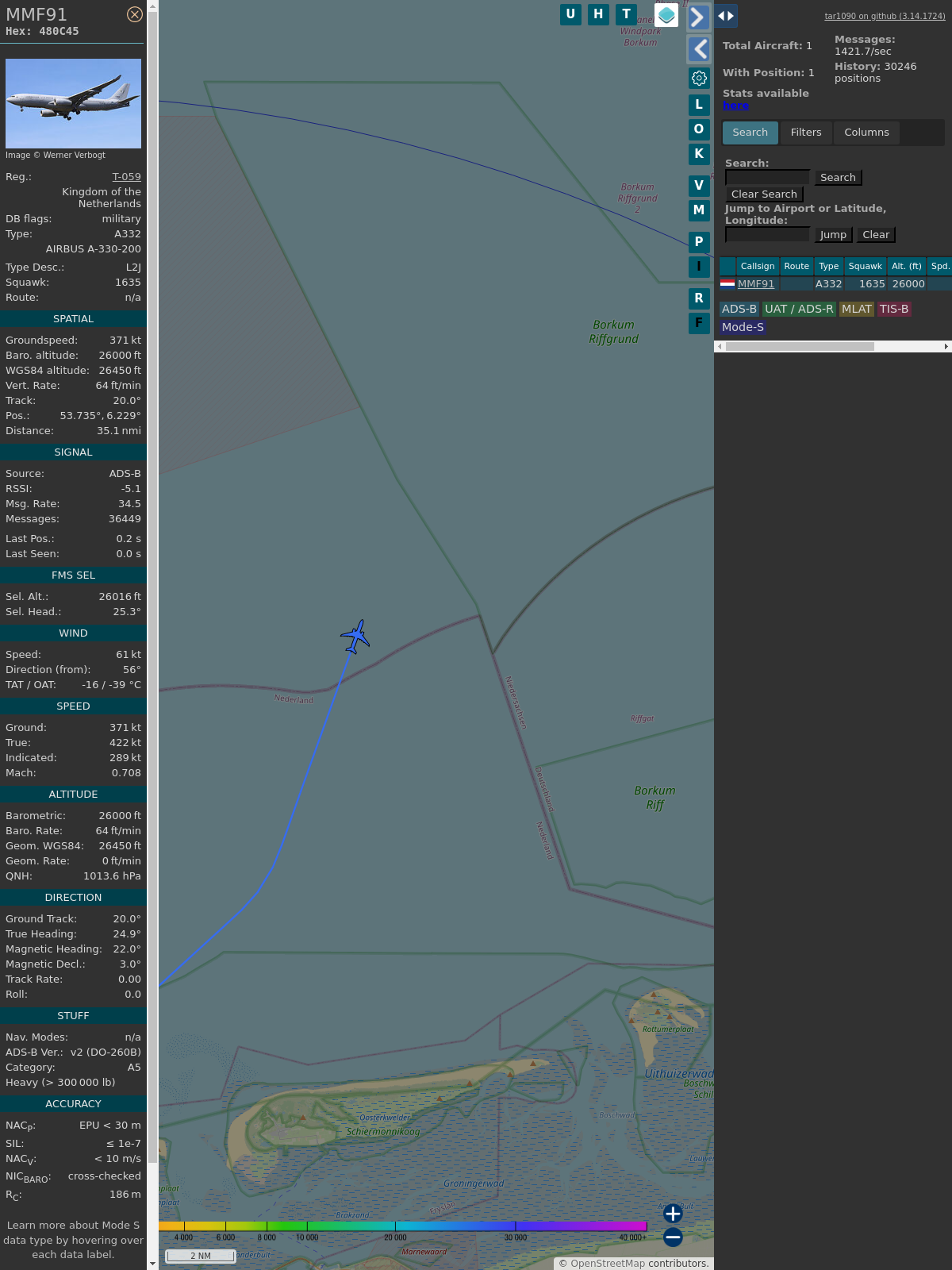952x1270 pixels.
Task: Toggle the V map button
Action: pyautogui.click(x=699, y=186)
